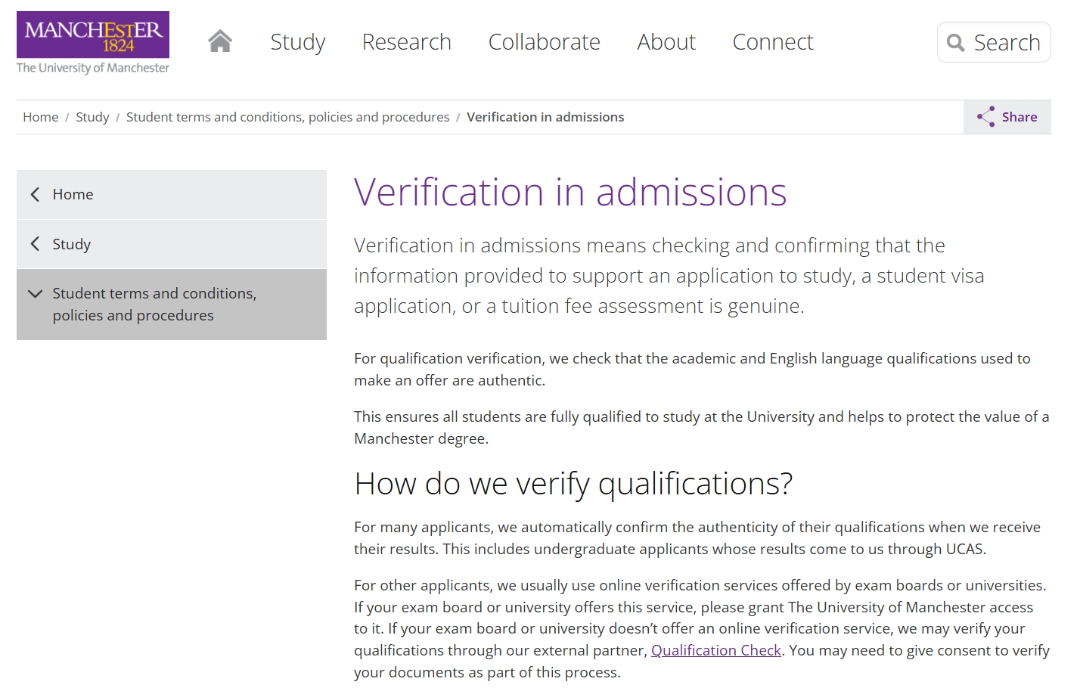This screenshot has width=1080, height=690.
Task: Follow the Study breadcrumb link
Action: (x=92, y=117)
